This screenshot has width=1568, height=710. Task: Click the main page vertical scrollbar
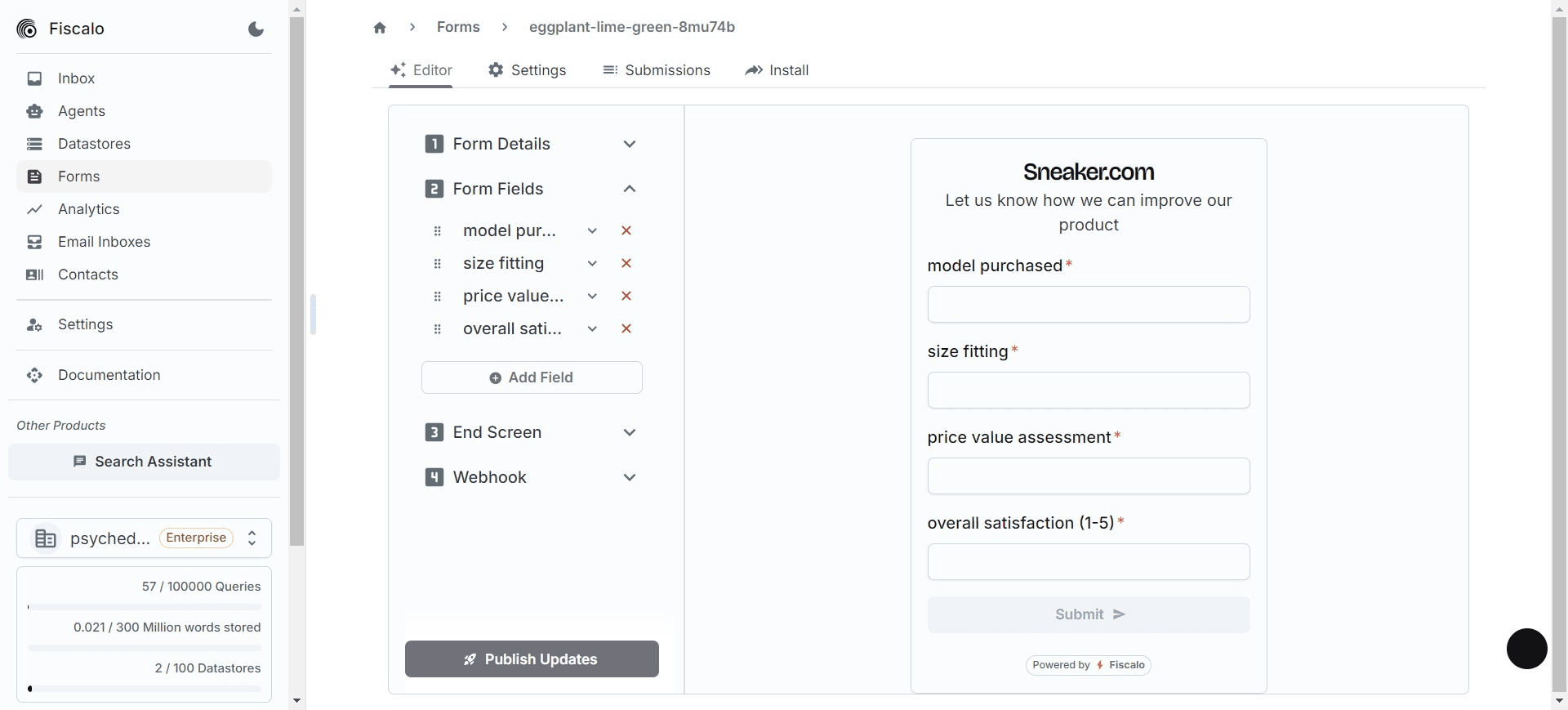[x=1559, y=353]
